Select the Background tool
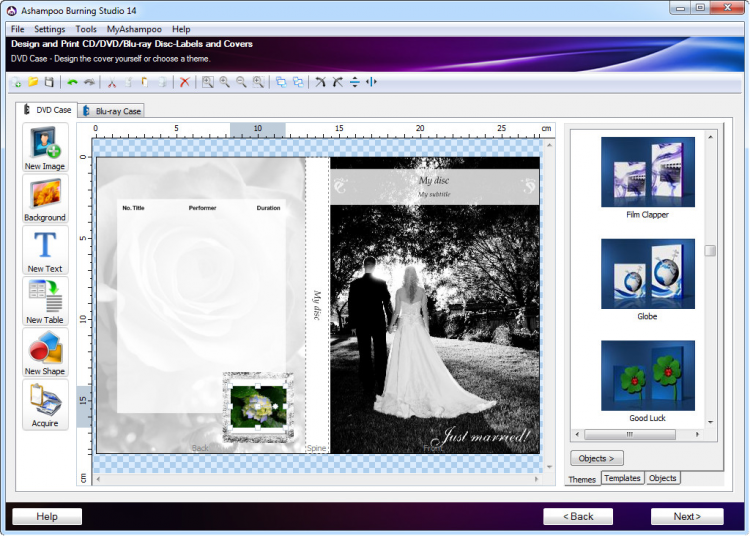The image size is (750, 536). click(45, 199)
